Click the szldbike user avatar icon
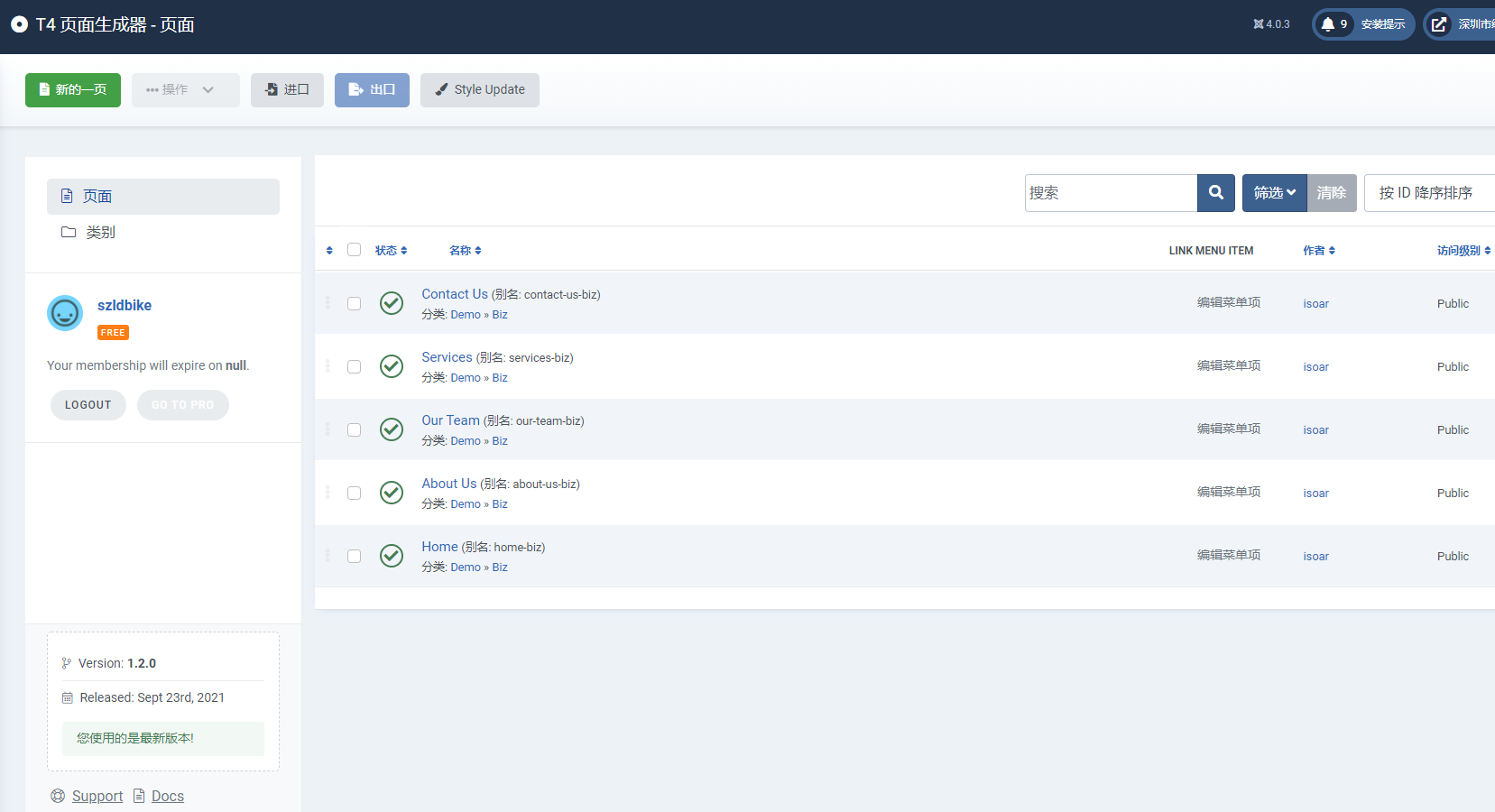 coord(65,313)
